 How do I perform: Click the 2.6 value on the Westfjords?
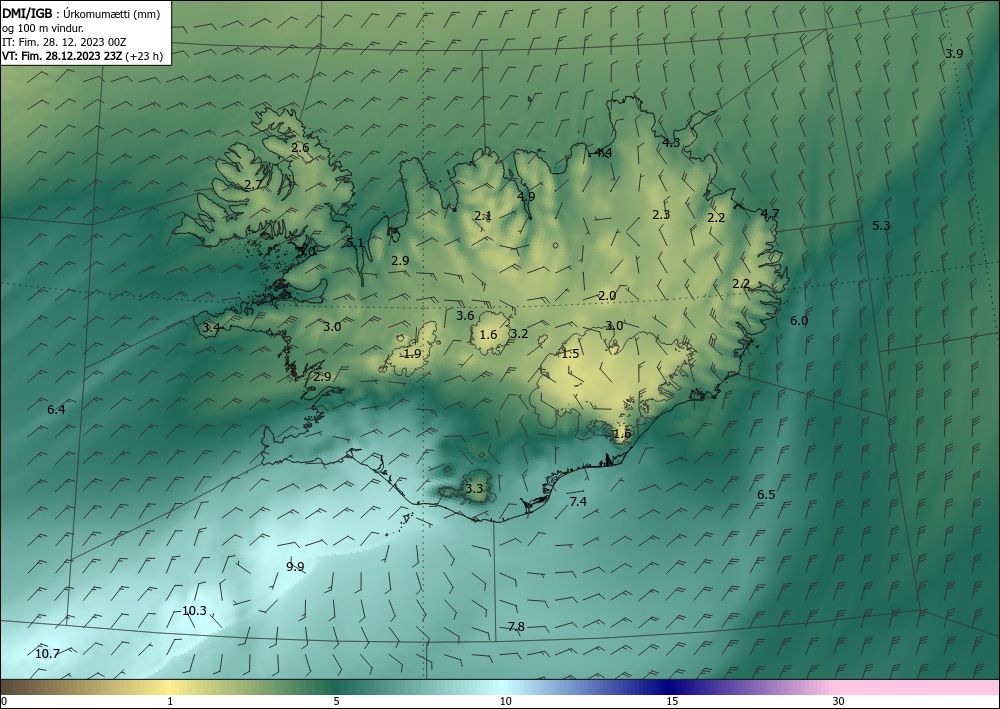(x=300, y=147)
